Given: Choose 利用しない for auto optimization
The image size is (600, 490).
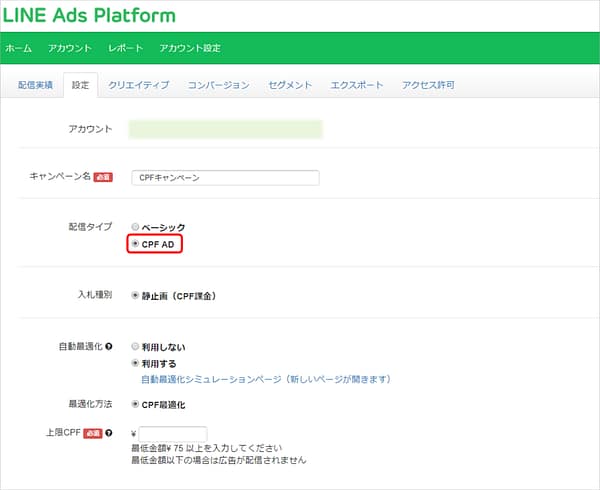Looking at the screenshot, I should [x=135, y=347].
